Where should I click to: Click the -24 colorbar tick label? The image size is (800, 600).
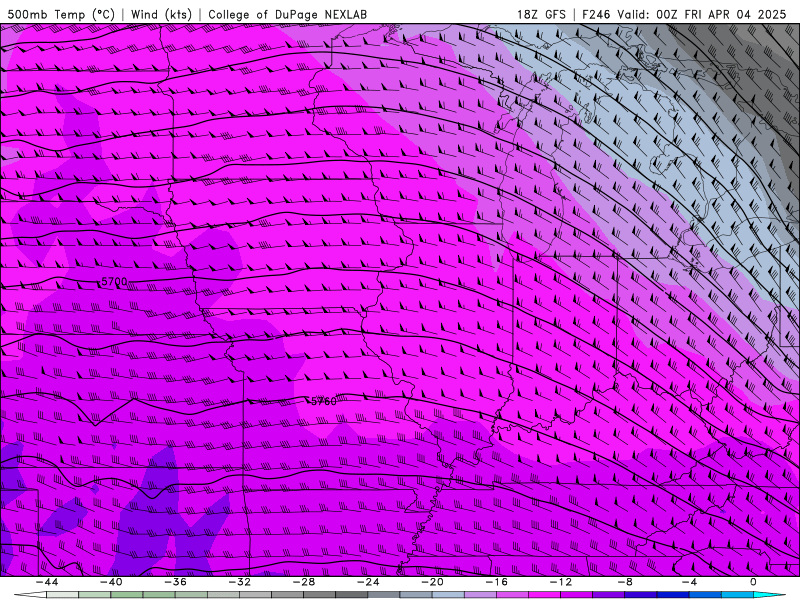(x=368, y=582)
